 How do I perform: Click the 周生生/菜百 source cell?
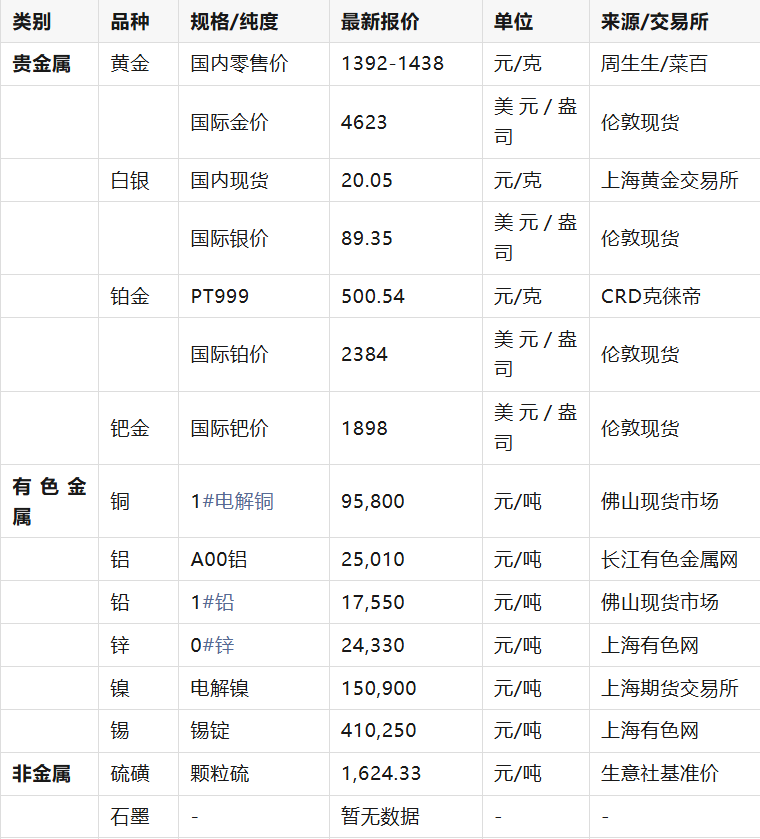654,64
